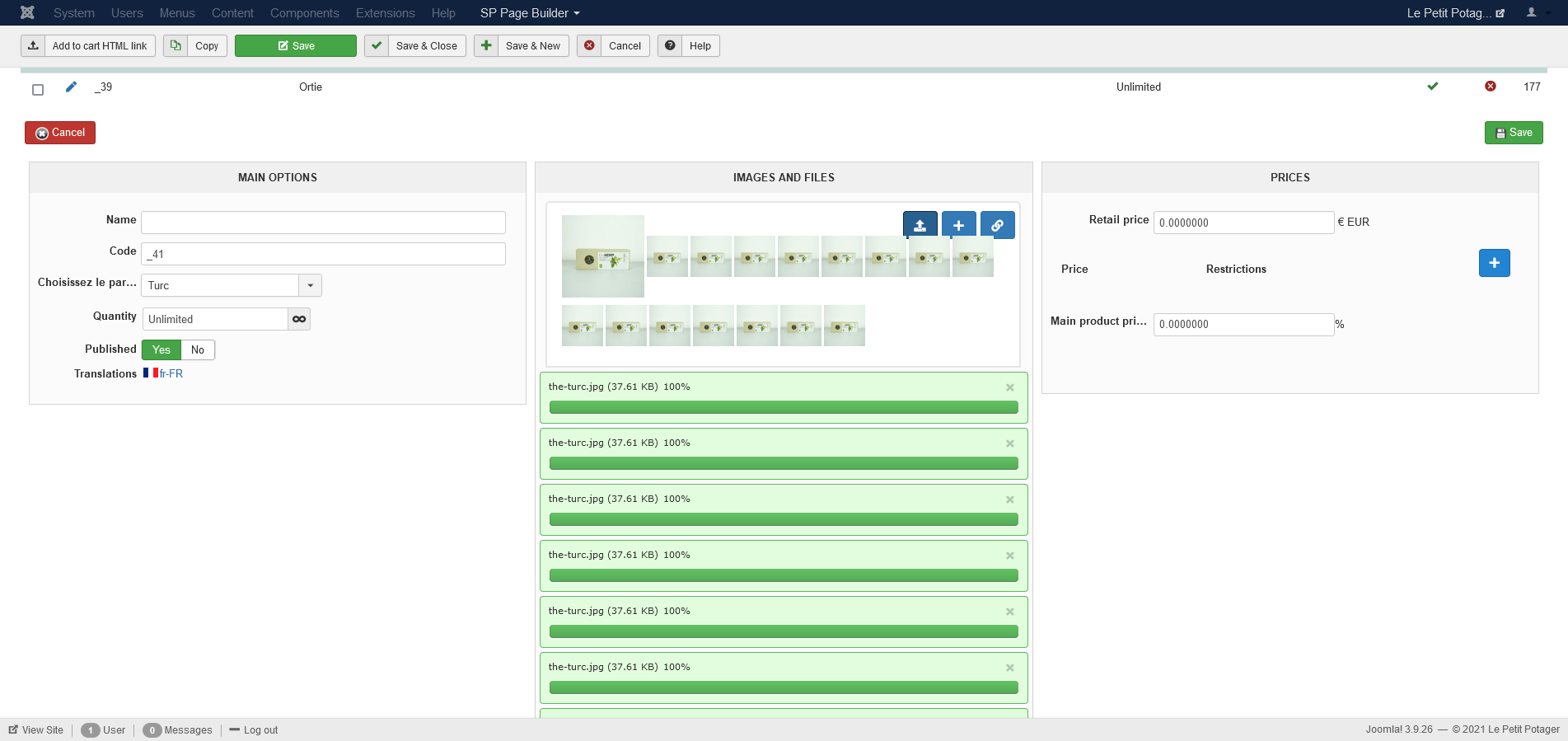Click the red X icon in Ortie row

(1490, 87)
